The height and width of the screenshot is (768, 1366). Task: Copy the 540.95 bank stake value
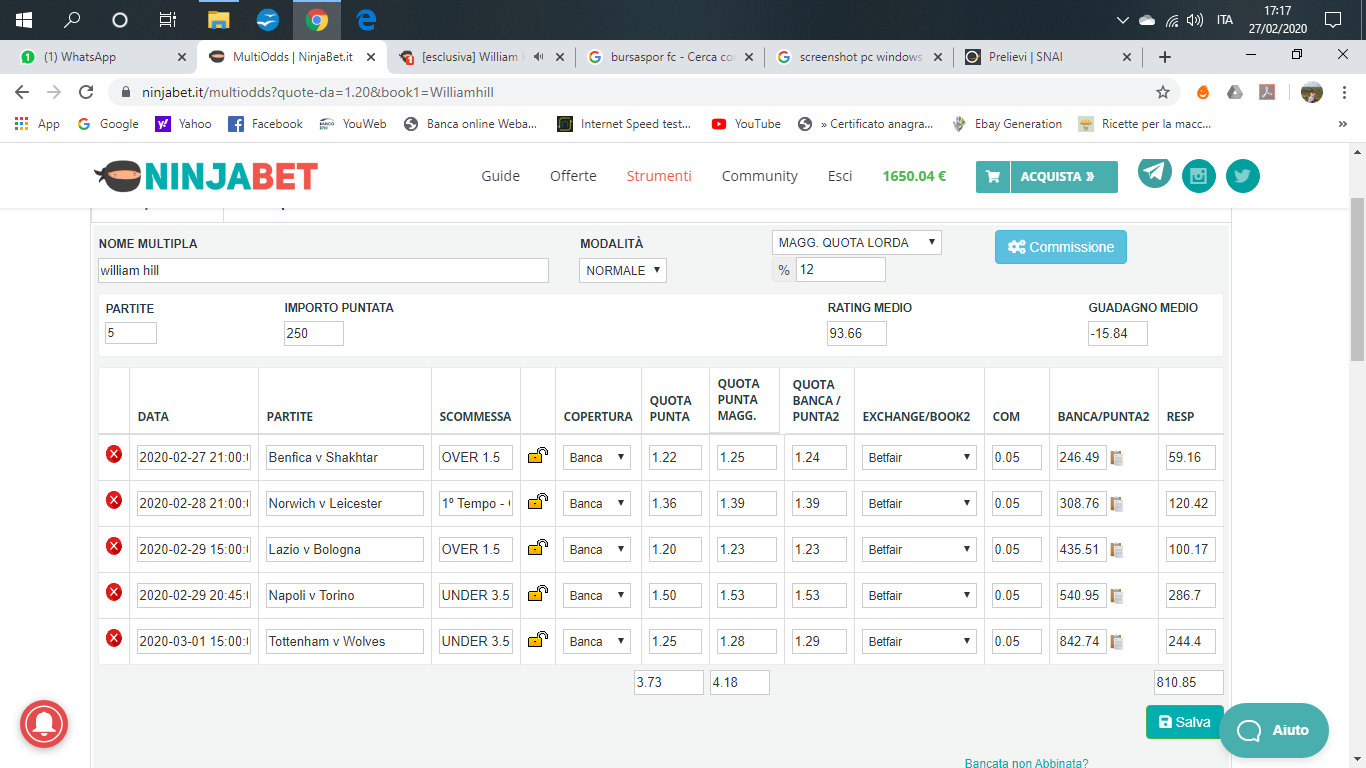(1117, 596)
